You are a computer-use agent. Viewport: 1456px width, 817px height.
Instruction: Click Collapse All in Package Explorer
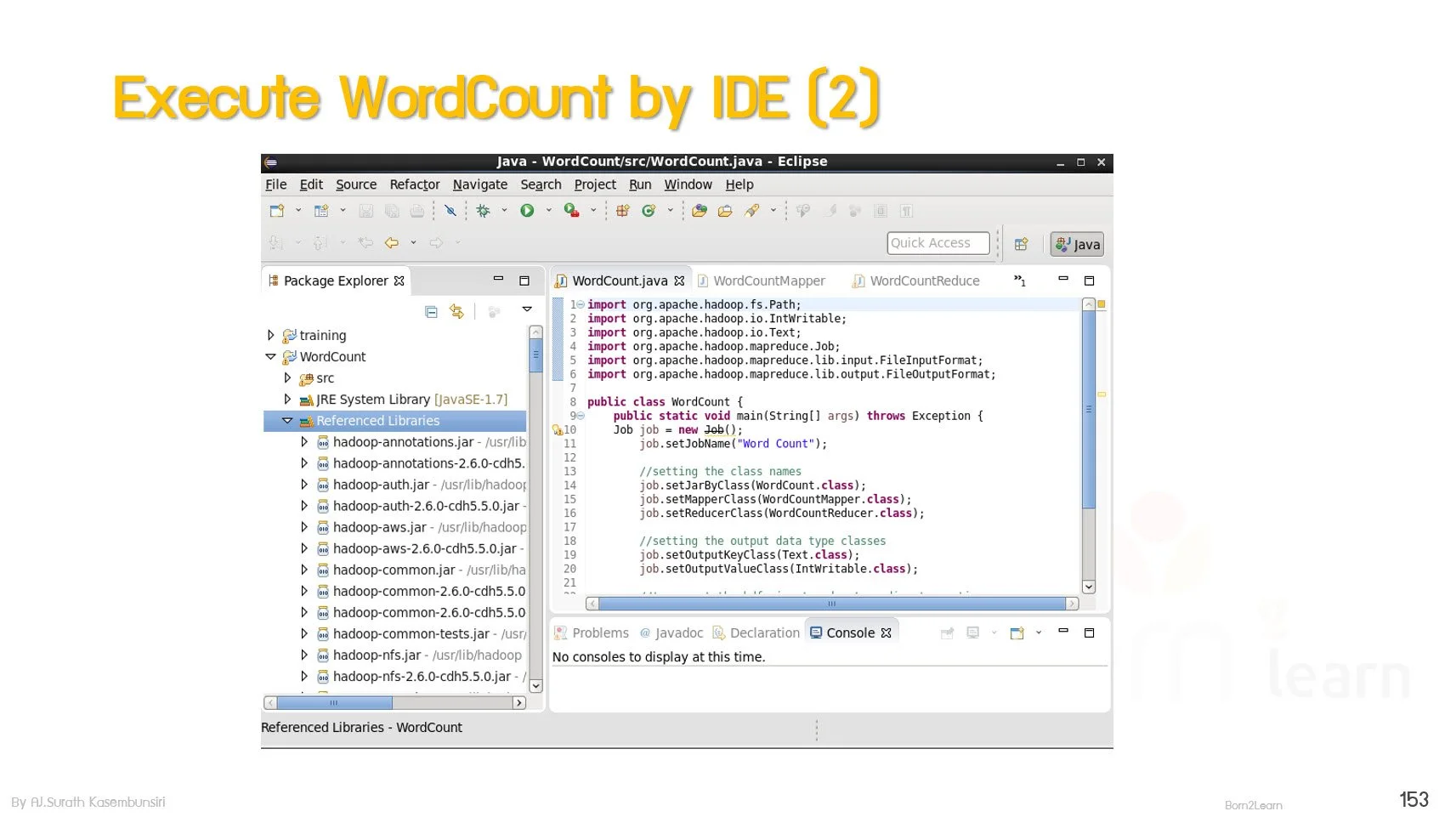(x=431, y=312)
